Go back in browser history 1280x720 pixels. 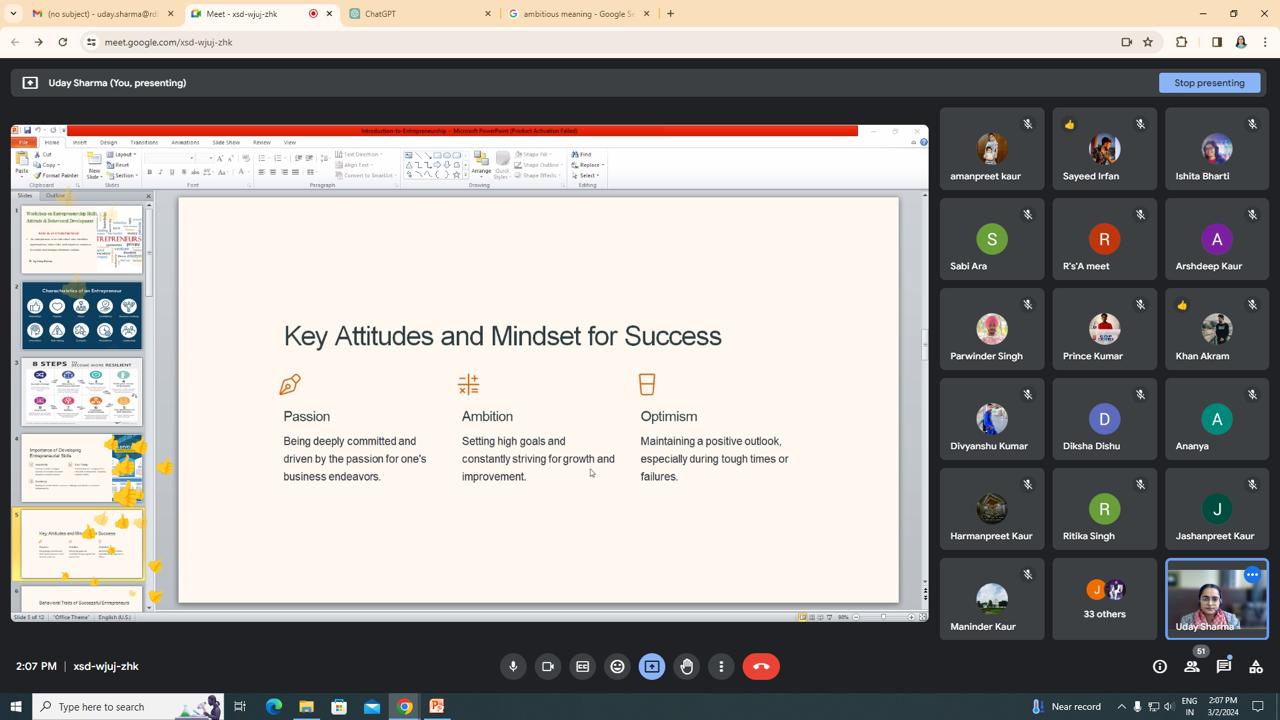point(14,42)
